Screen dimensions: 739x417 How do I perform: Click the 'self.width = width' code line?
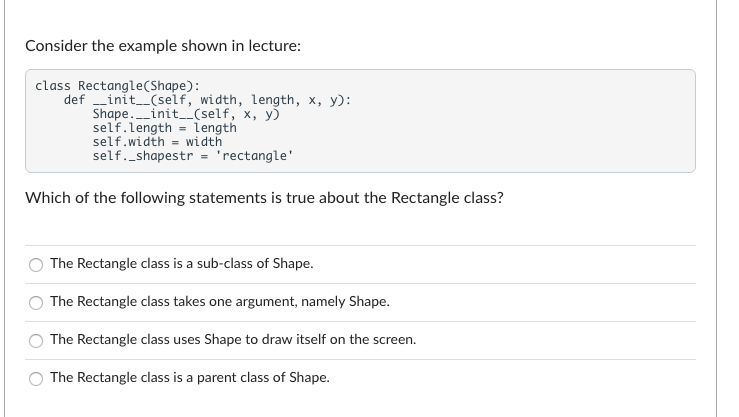coord(157,142)
